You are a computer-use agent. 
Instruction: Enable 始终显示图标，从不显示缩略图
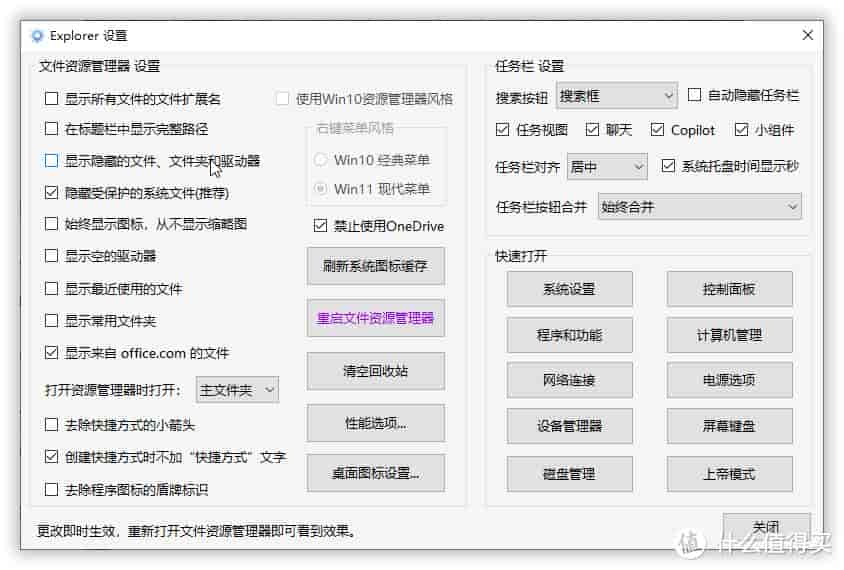51,223
